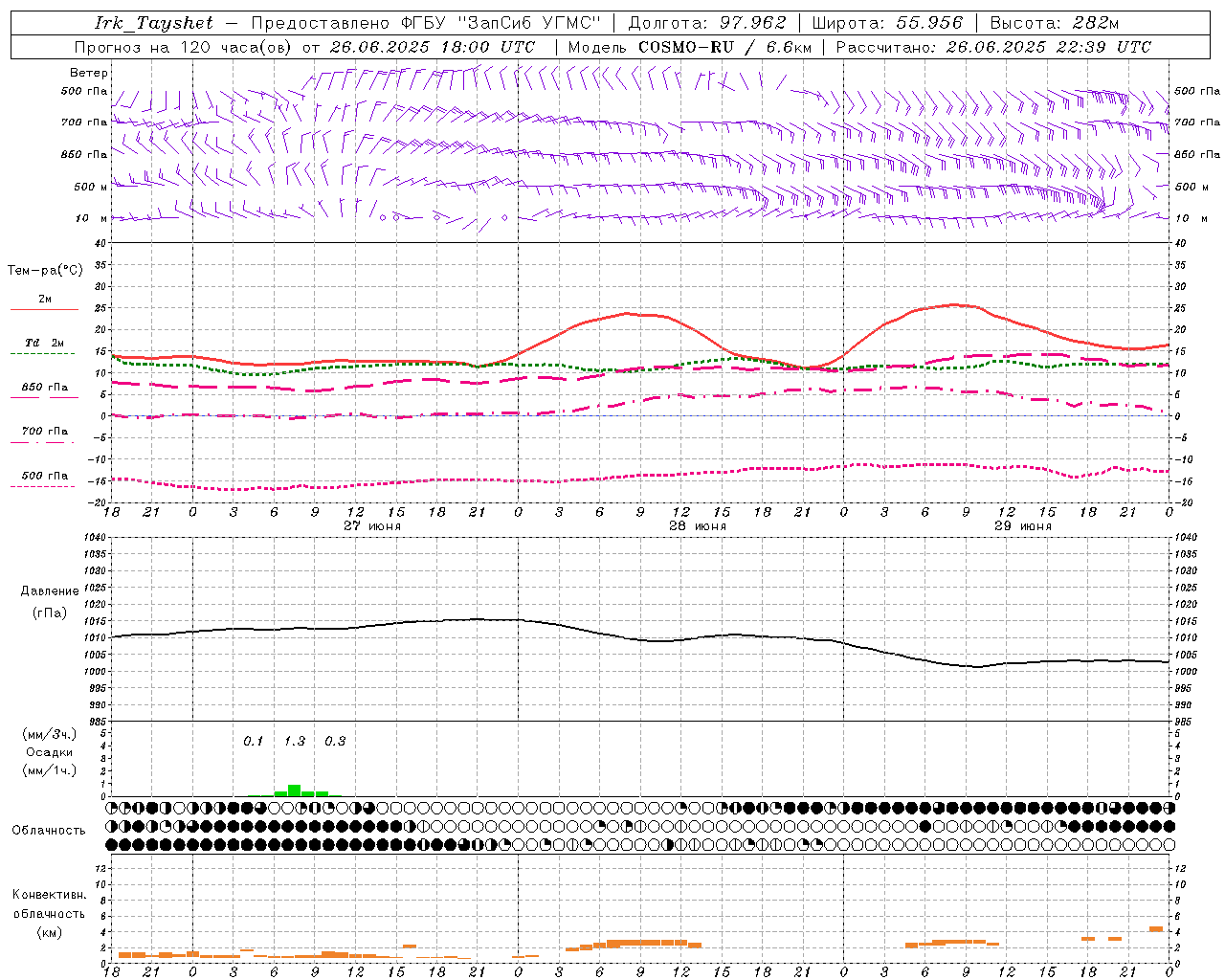Click the 'Тем-ра(°C)' temperature panel label
This screenshot has width=1225, height=980.
pyautogui.click(x=45, y=271)
